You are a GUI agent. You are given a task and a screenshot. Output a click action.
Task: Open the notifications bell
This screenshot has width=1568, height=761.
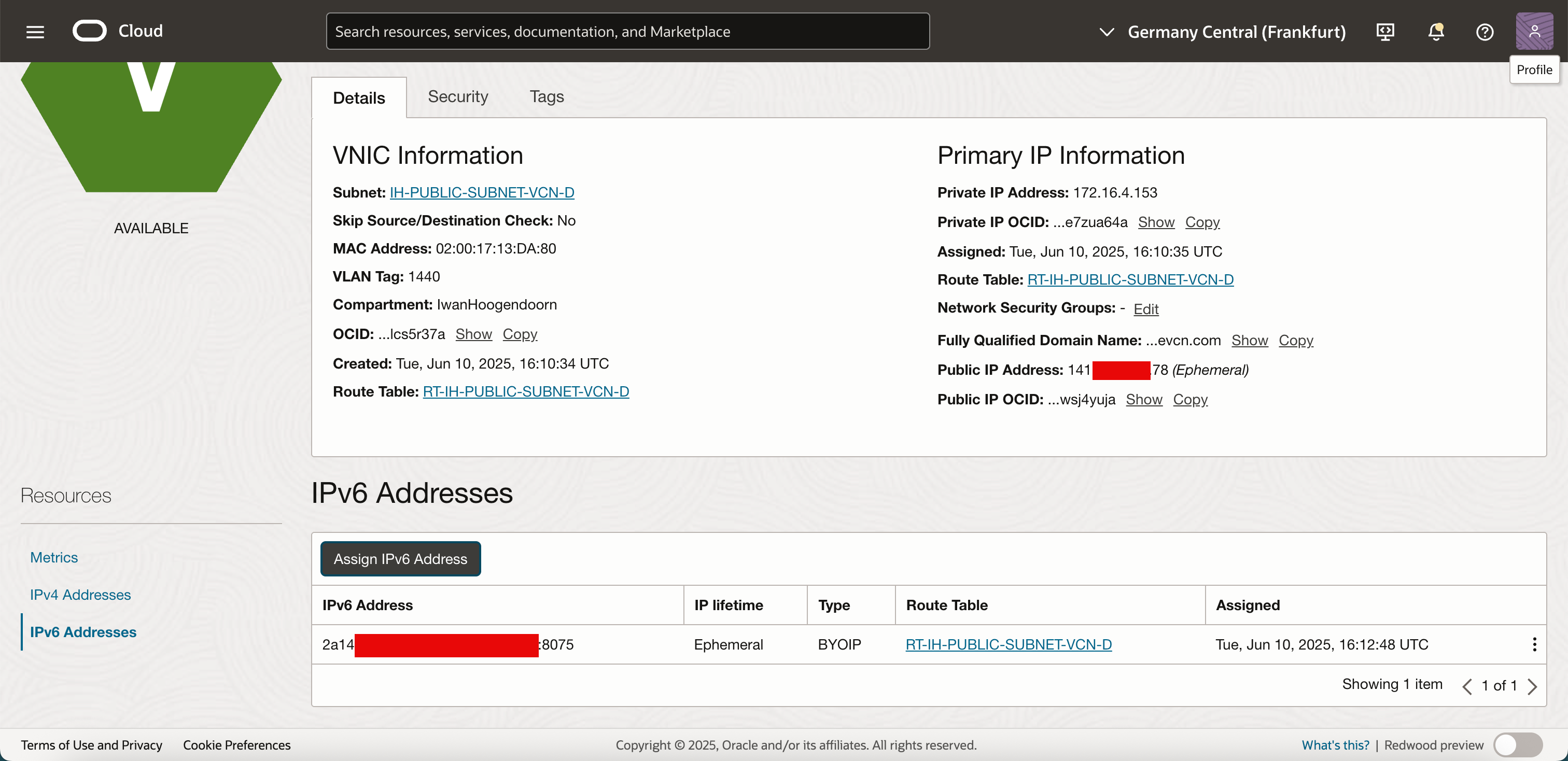tap(1435, 32)
